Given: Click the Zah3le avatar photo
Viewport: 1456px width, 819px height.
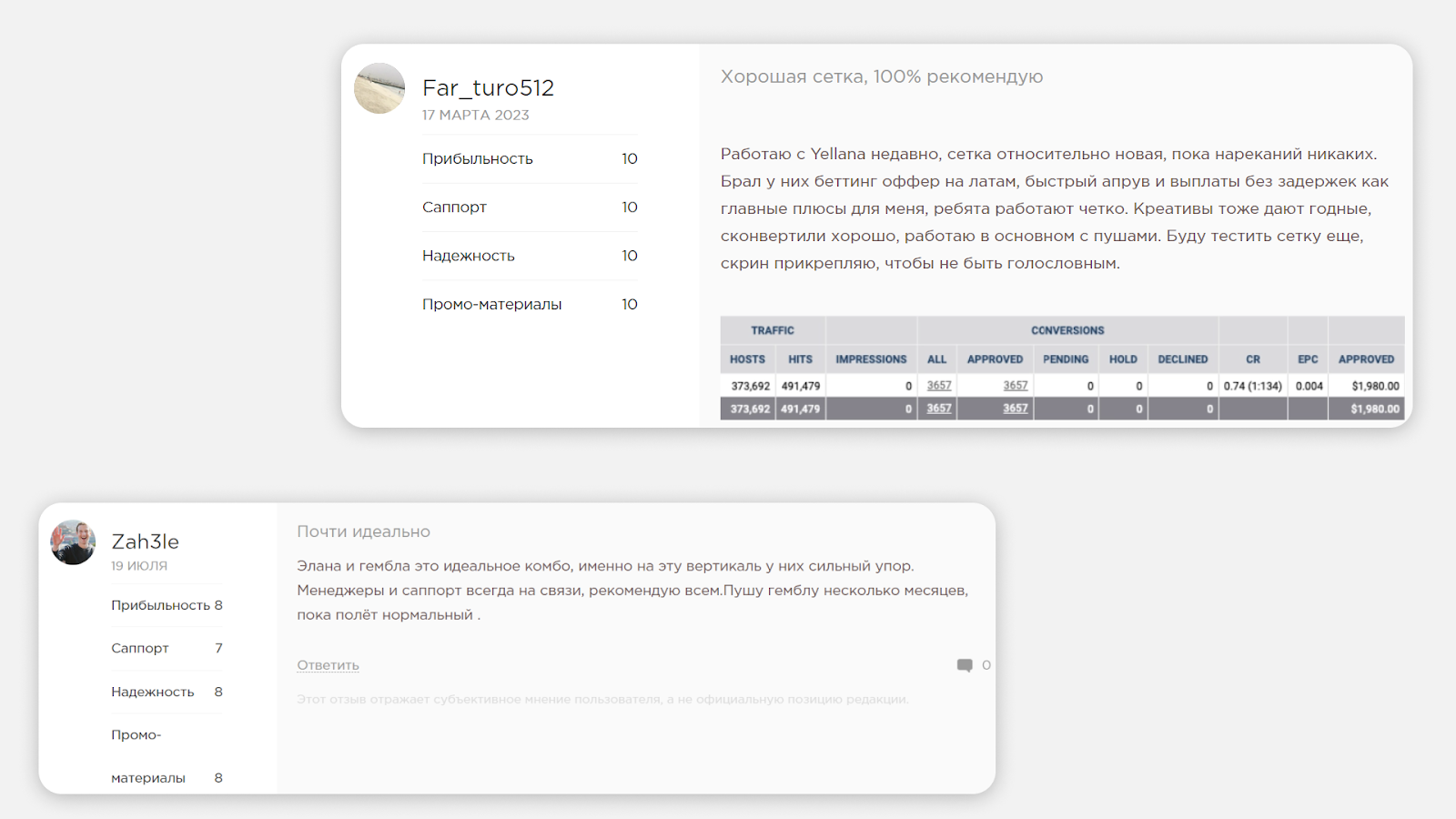Looking at the screenshot, I should 73,543.
